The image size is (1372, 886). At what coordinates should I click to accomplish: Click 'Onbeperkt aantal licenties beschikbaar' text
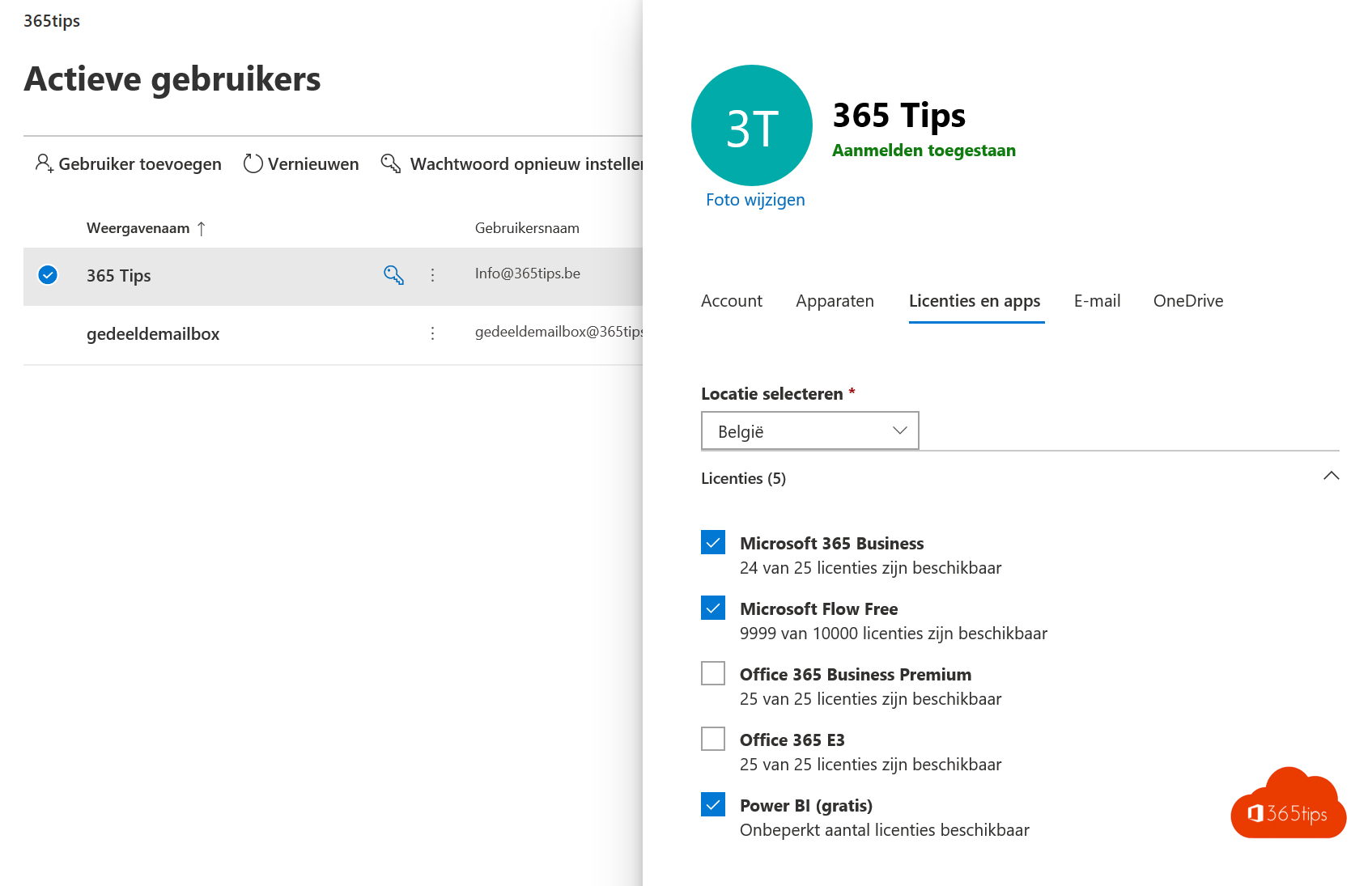[885, 830]
